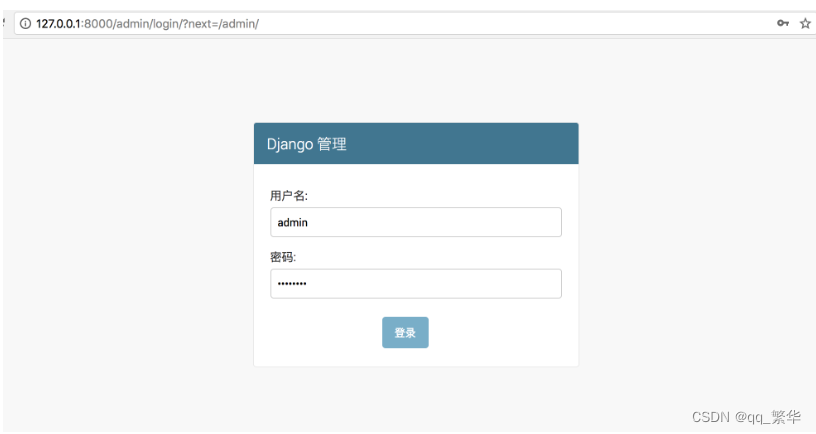
Task: Click the 密码: label
Action: point(283,257)
